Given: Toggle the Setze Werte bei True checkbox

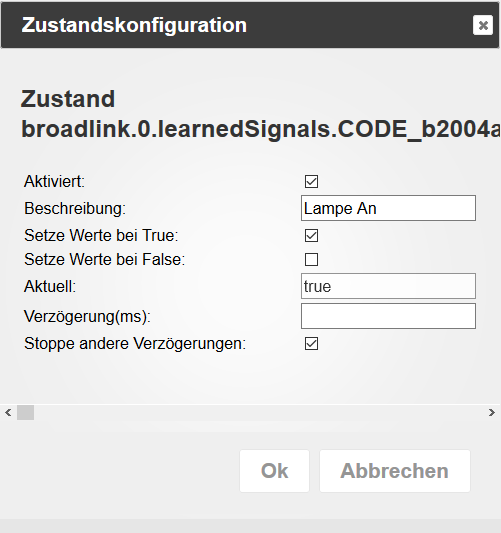Looking at the screenshot, I should click(311, 236).
